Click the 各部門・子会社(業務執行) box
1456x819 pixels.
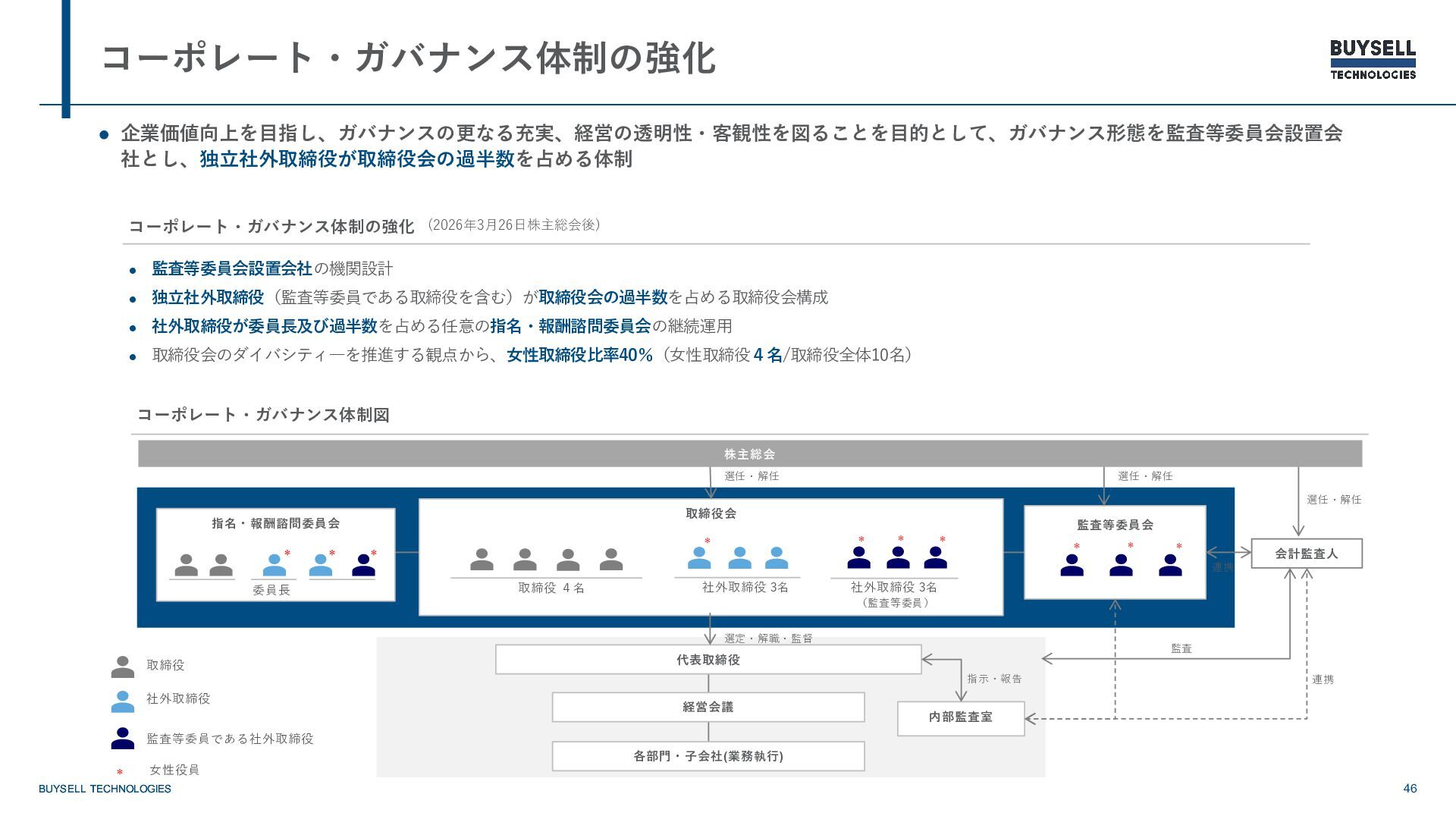[708, 756]
